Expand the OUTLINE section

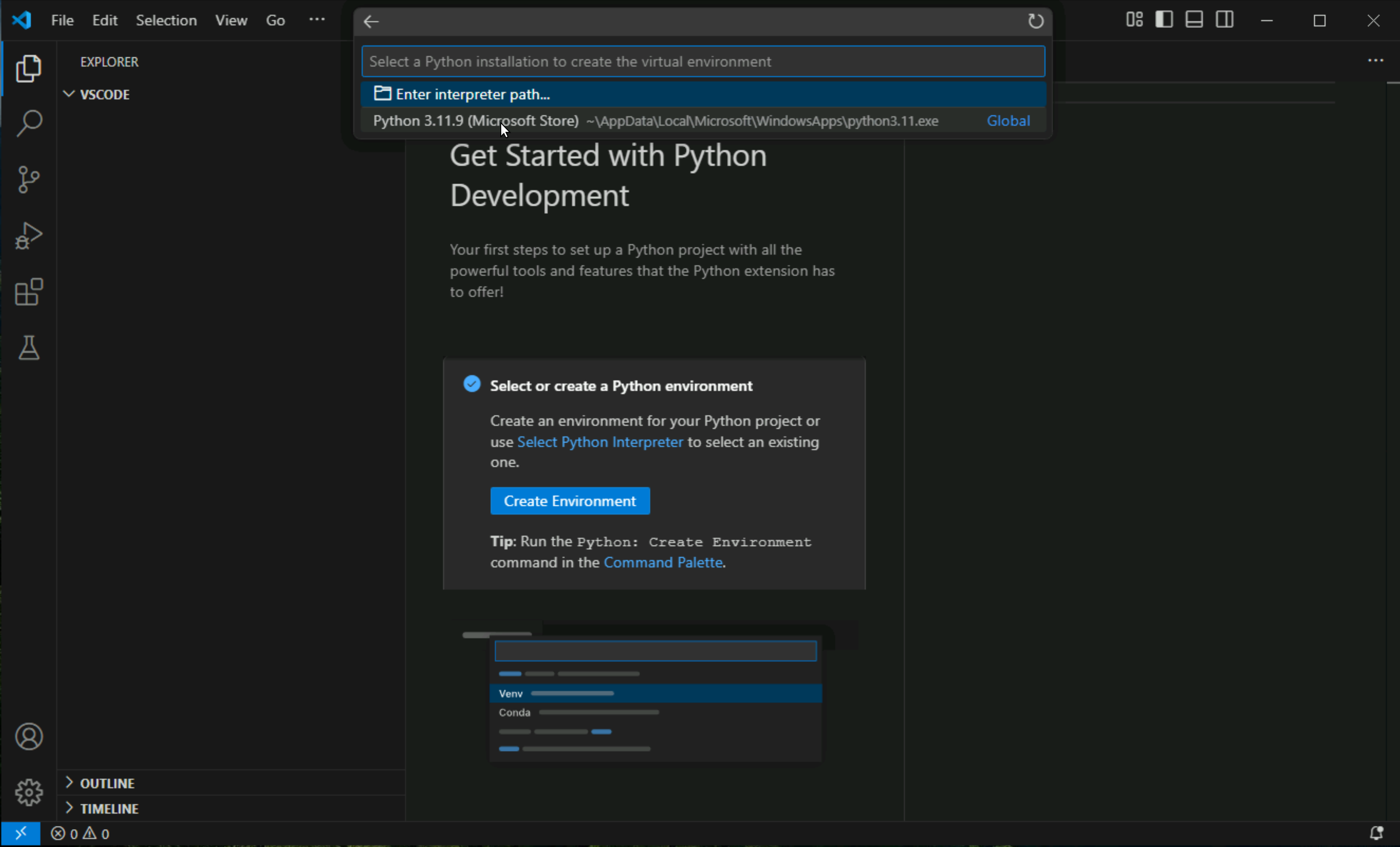coord(107,783)
